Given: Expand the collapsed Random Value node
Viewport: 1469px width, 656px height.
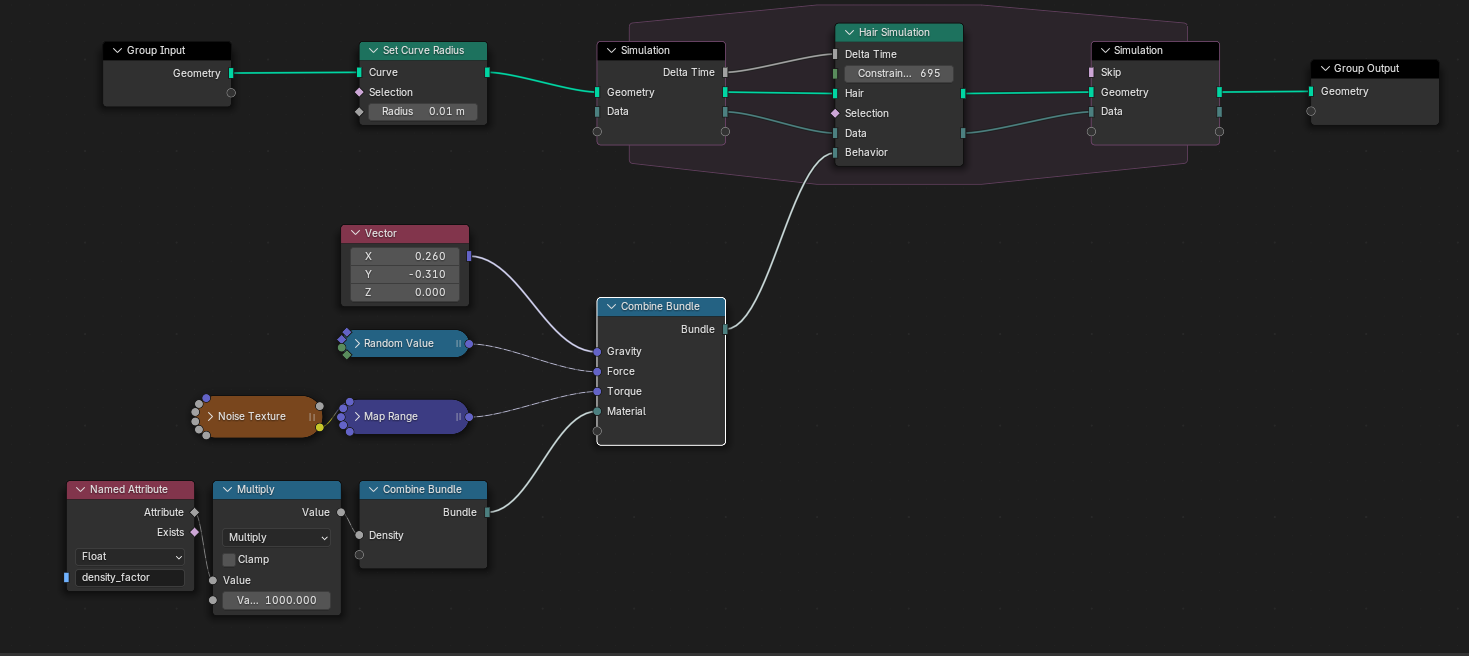Looking at the screenshot, I should coord(357,343).
